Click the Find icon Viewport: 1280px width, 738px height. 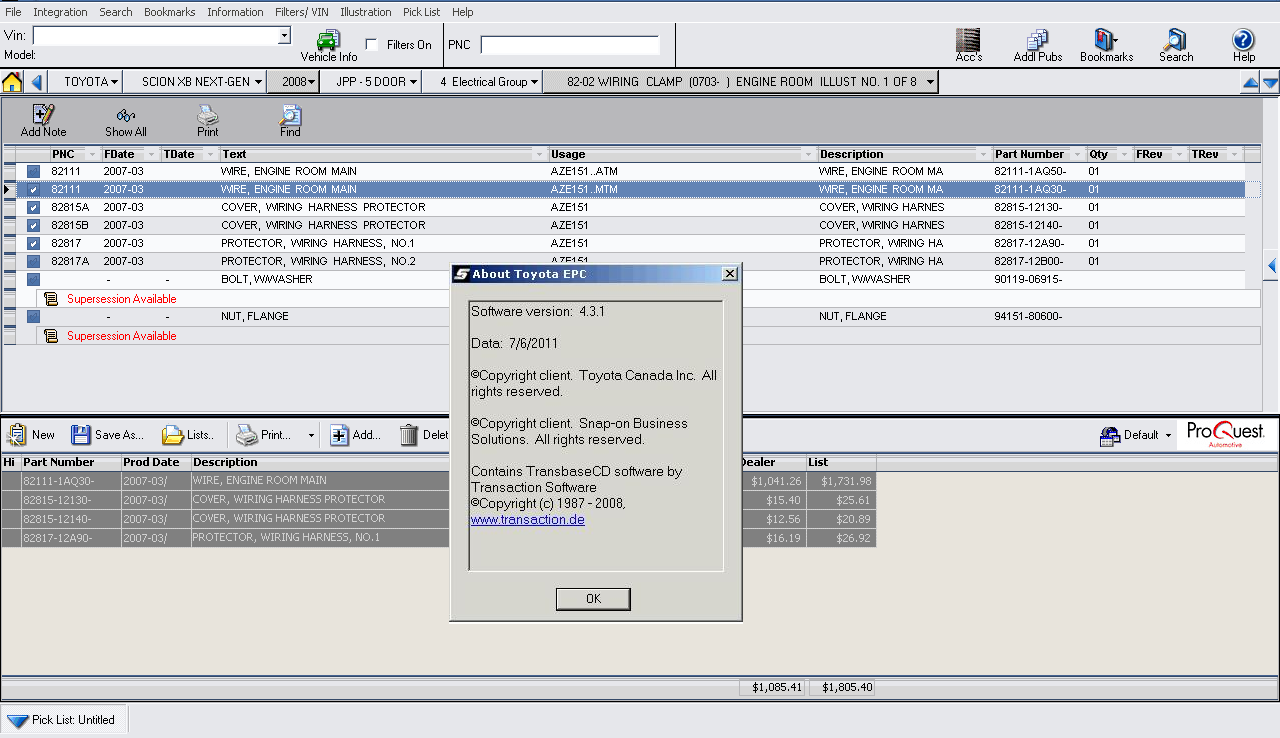coord(290,121)
